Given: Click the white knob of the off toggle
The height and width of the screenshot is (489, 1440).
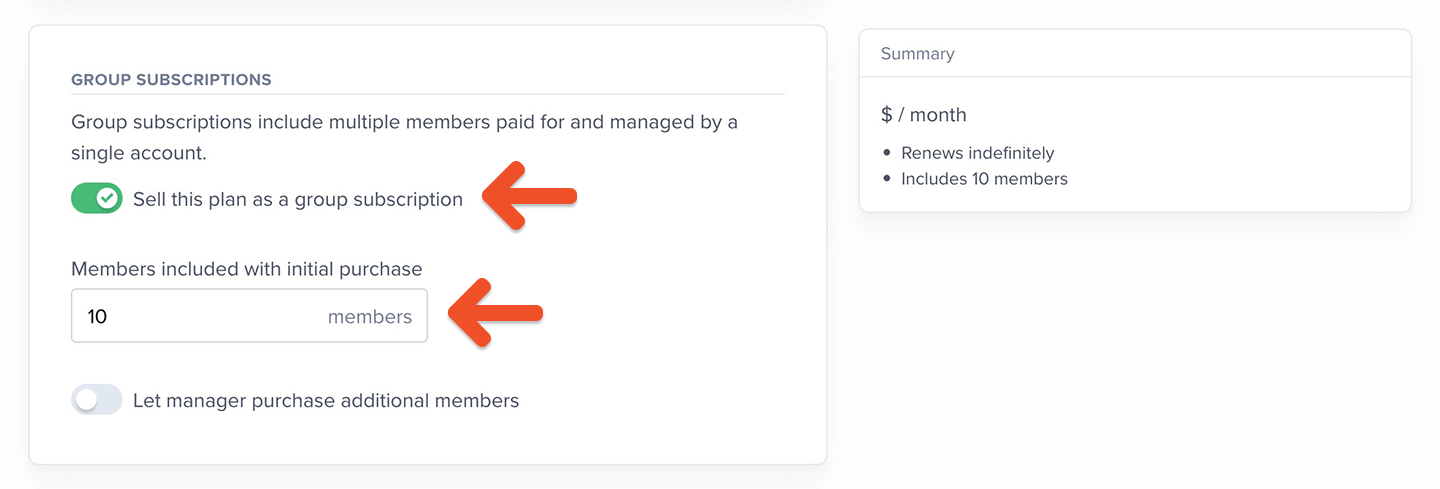Looking at the screenshot, I should tap(87, 400).
